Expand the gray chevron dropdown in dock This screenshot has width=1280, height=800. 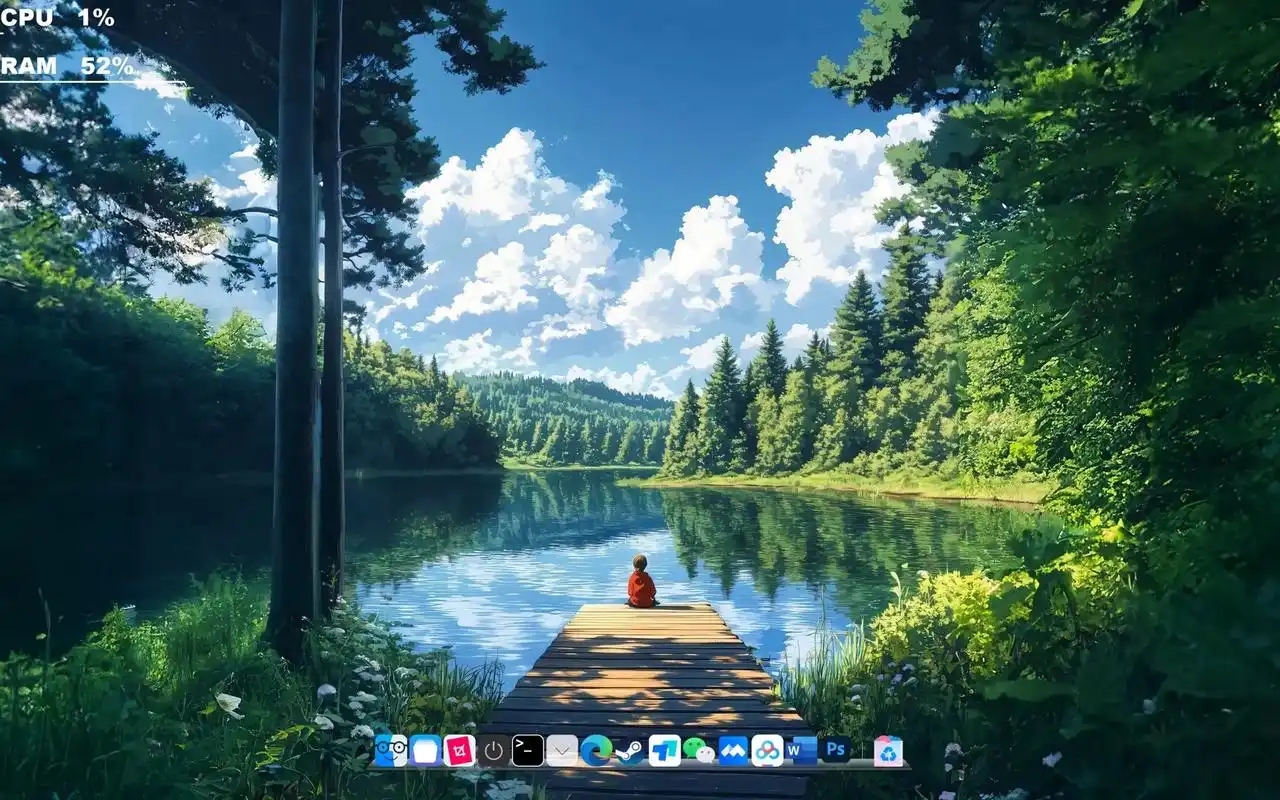pos(562,750)
